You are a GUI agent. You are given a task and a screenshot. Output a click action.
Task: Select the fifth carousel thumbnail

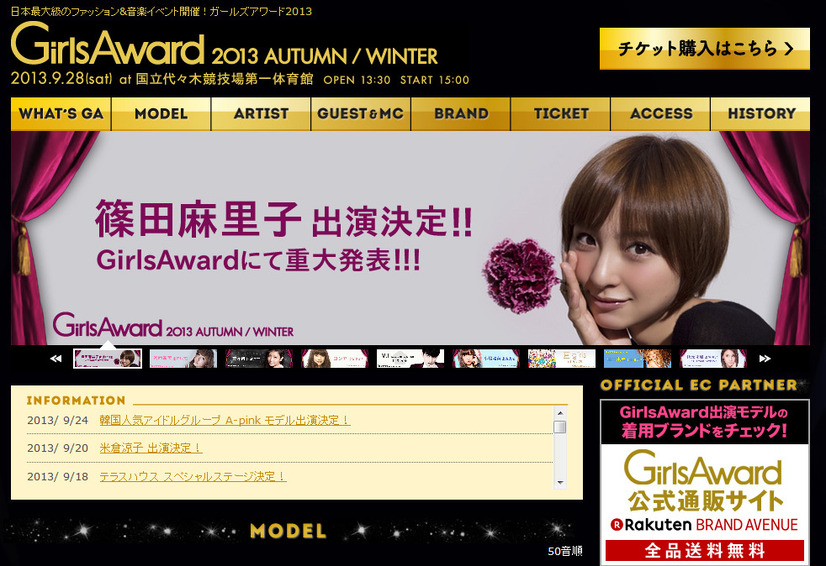[x=410, y=359]
